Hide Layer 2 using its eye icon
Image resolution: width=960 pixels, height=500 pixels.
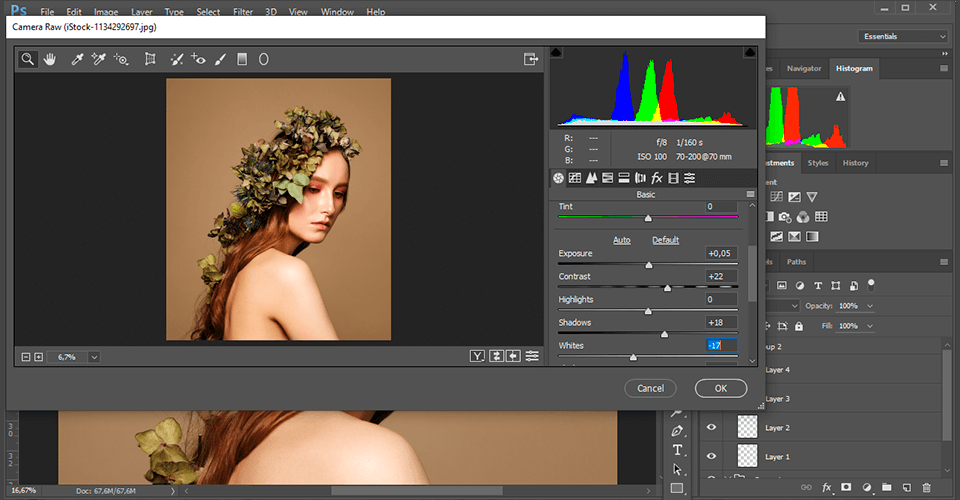pos(712,427)
